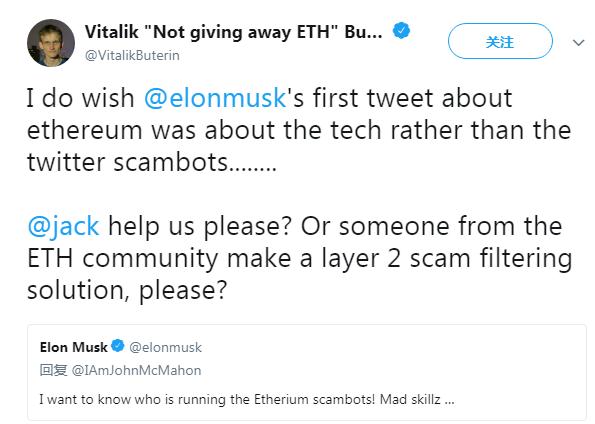Screen dimensions: 595x424
Task: Click Vitalik Buterin's profile avatar
Action: (x=51, y=43)
